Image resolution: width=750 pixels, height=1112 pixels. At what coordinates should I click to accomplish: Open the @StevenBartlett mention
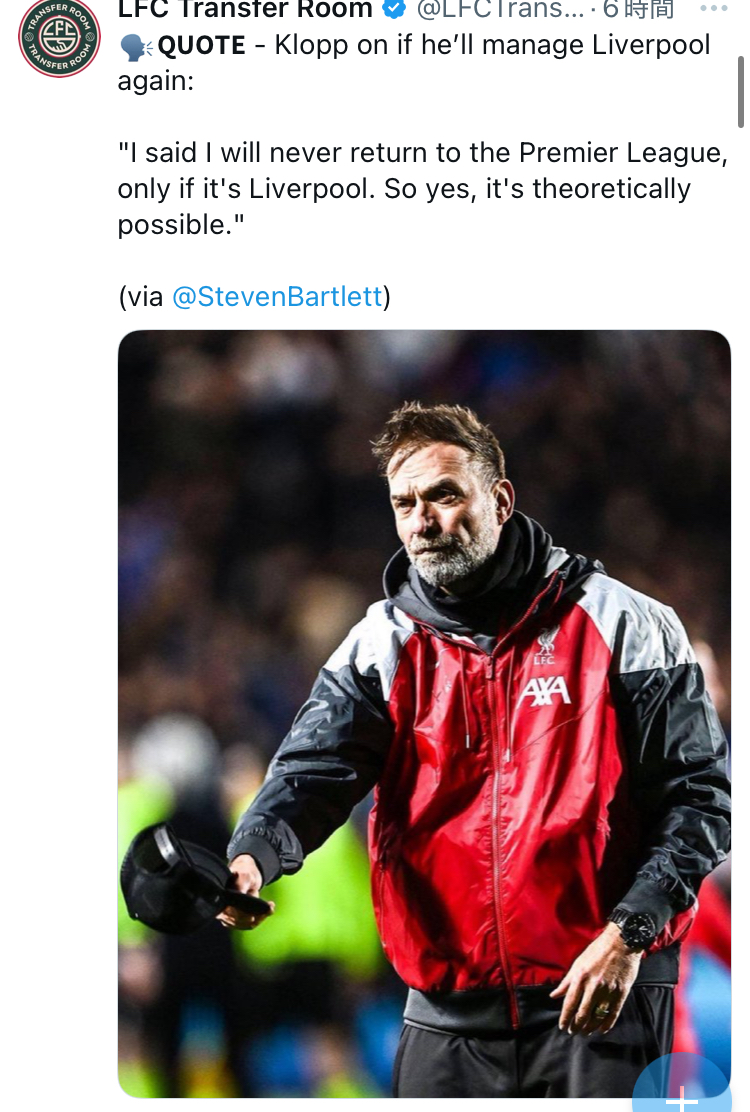coord(277,297)
